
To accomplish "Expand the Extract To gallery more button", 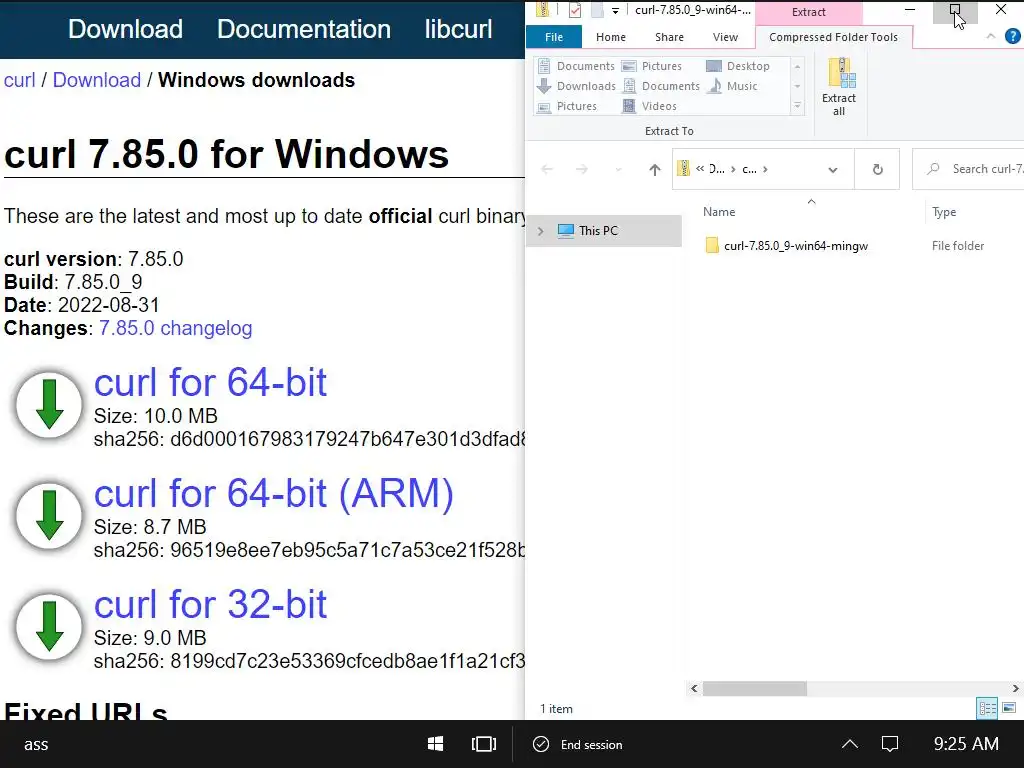I will (x=797, y=106).
